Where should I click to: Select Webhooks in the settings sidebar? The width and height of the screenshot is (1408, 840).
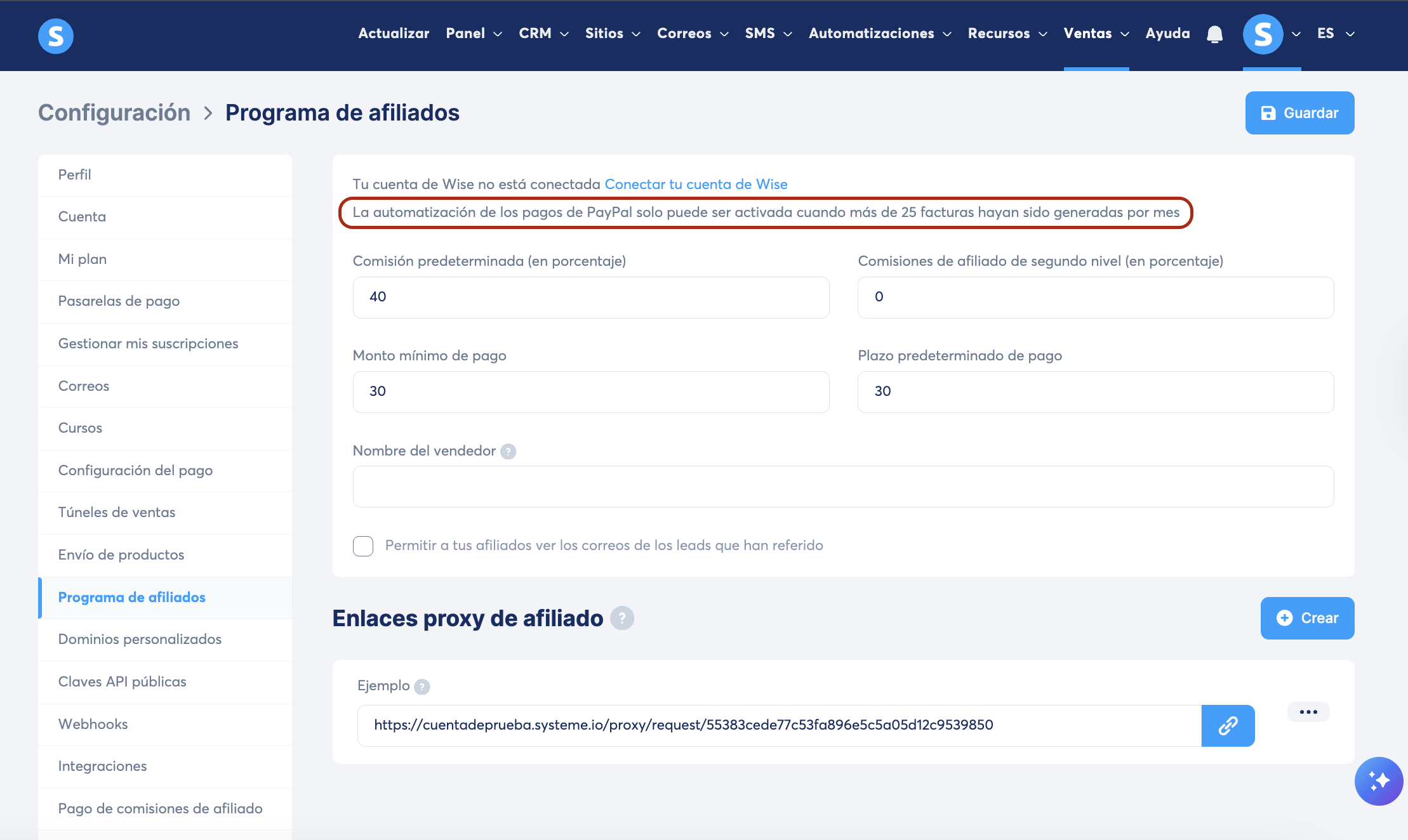[x=93, y=724]
